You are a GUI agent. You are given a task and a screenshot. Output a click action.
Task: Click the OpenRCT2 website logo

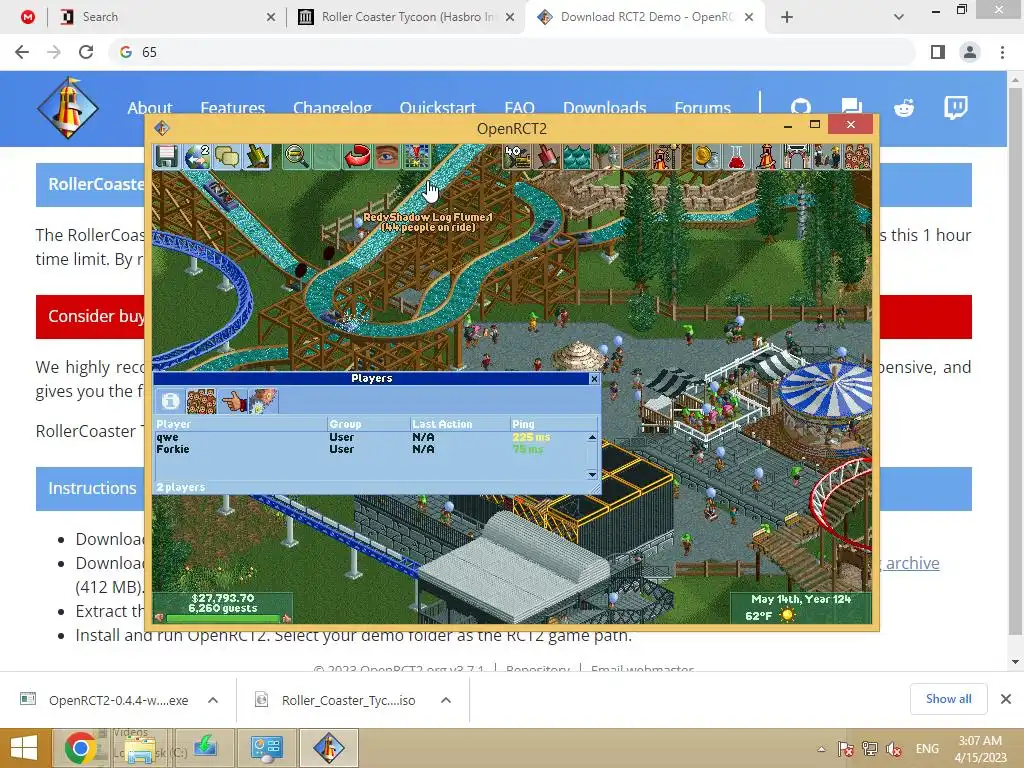[x=68, y=108]
